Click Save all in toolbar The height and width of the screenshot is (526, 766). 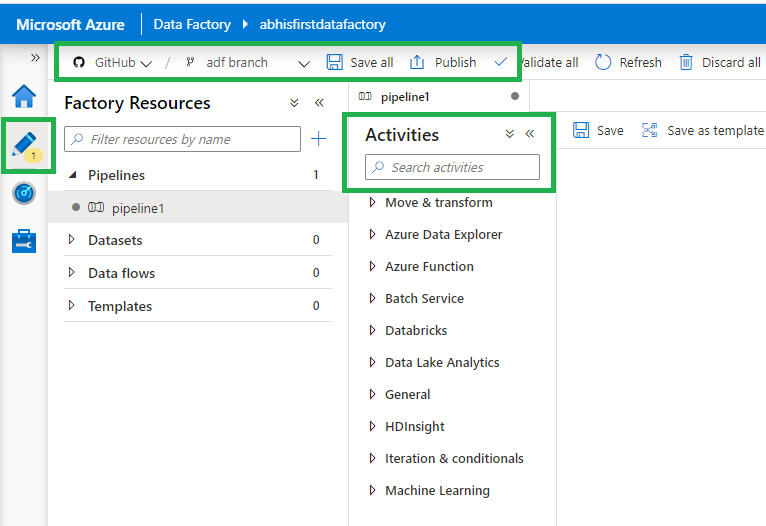coord(360,62)
